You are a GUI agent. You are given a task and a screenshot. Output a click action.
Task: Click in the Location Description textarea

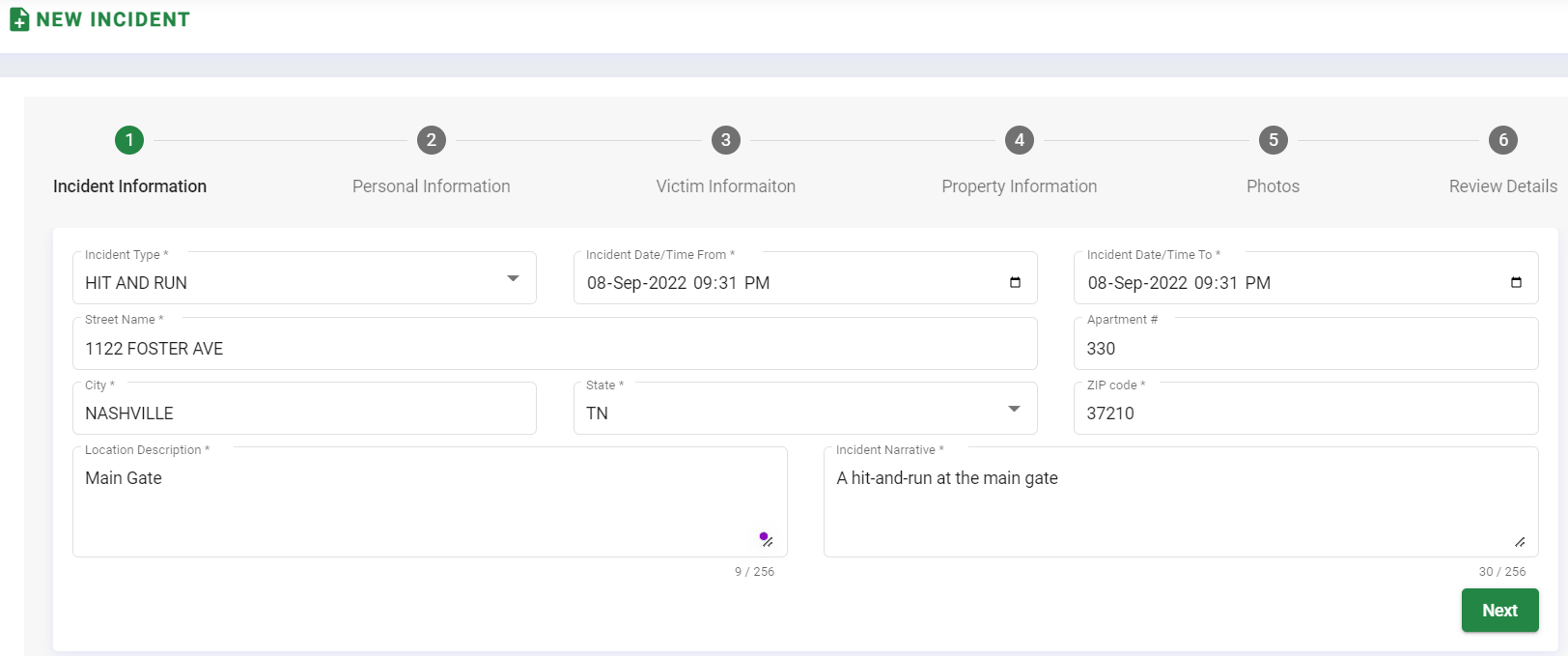(430, 502)
